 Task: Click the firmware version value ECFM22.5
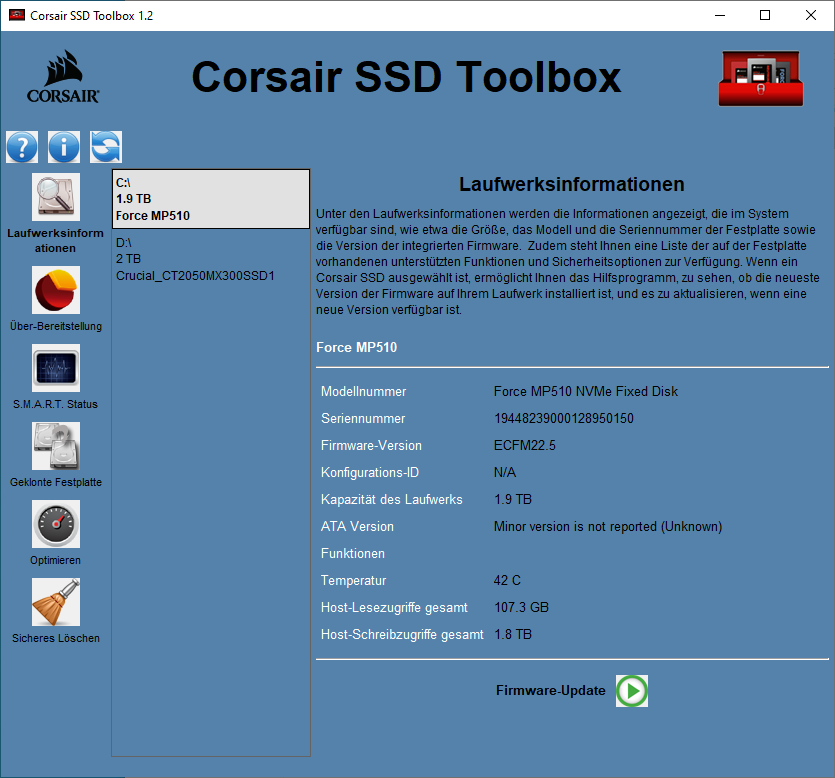coord(525,446)
